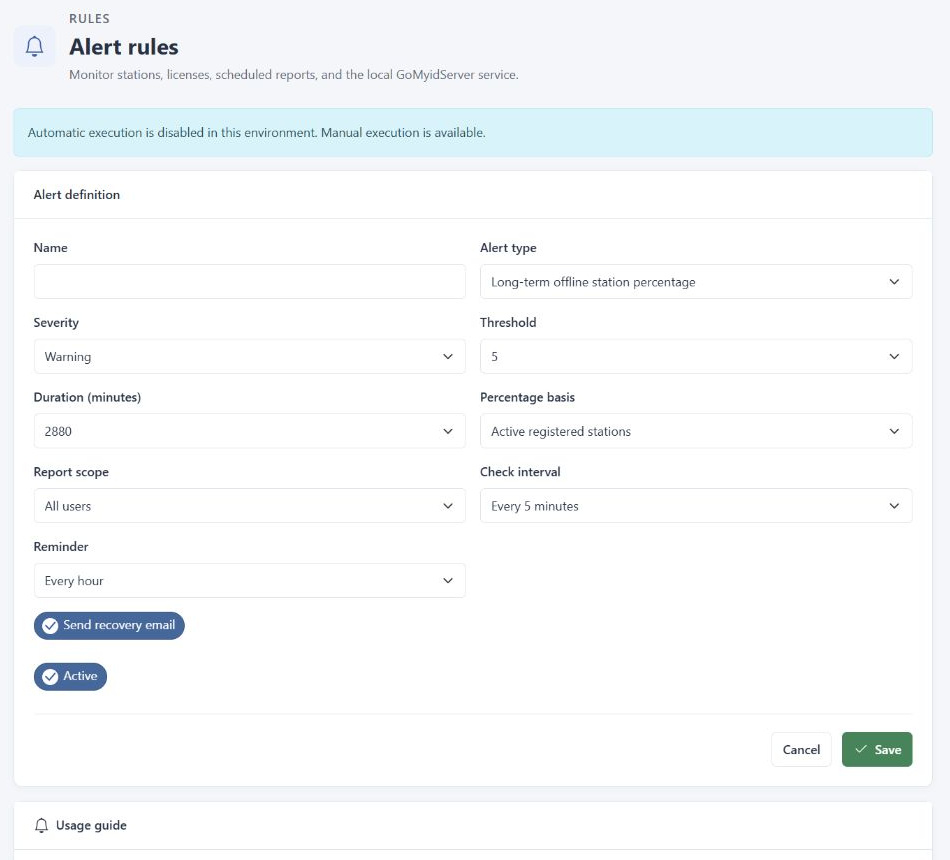The height and width of the screenshot is (860, 950).
Task: Toggle the Send recovery email option
Action: [109, 625]
